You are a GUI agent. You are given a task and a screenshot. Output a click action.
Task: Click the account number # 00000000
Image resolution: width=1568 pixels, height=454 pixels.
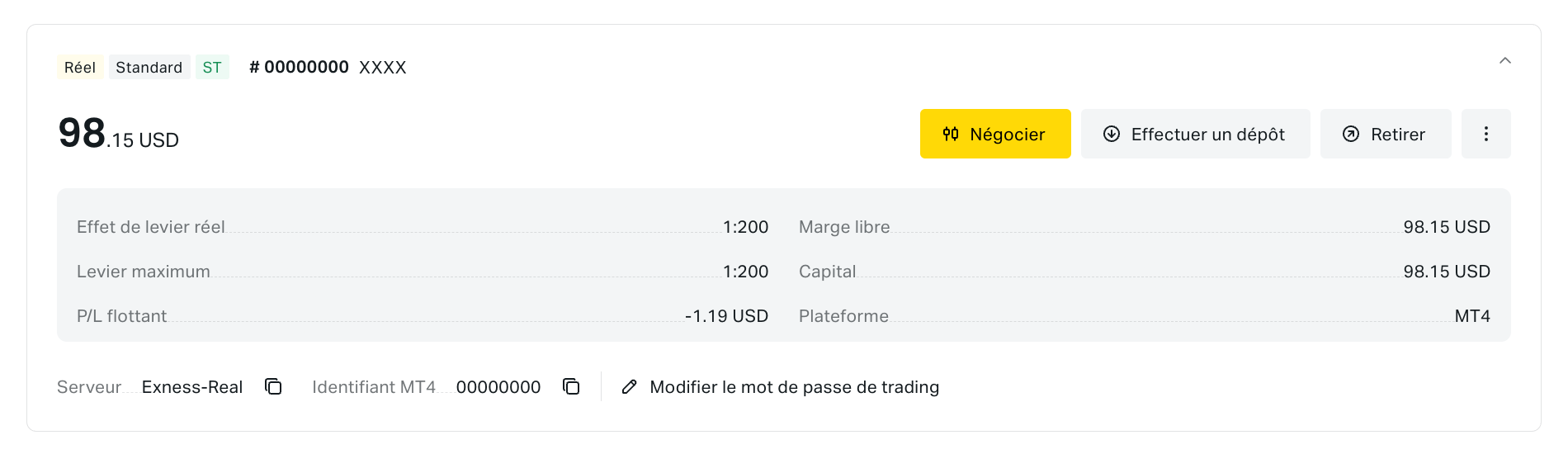[x=299, y=67]
